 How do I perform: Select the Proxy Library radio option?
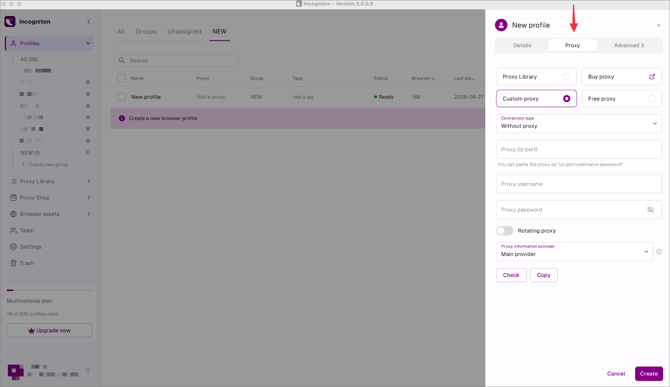pos(566,76)
